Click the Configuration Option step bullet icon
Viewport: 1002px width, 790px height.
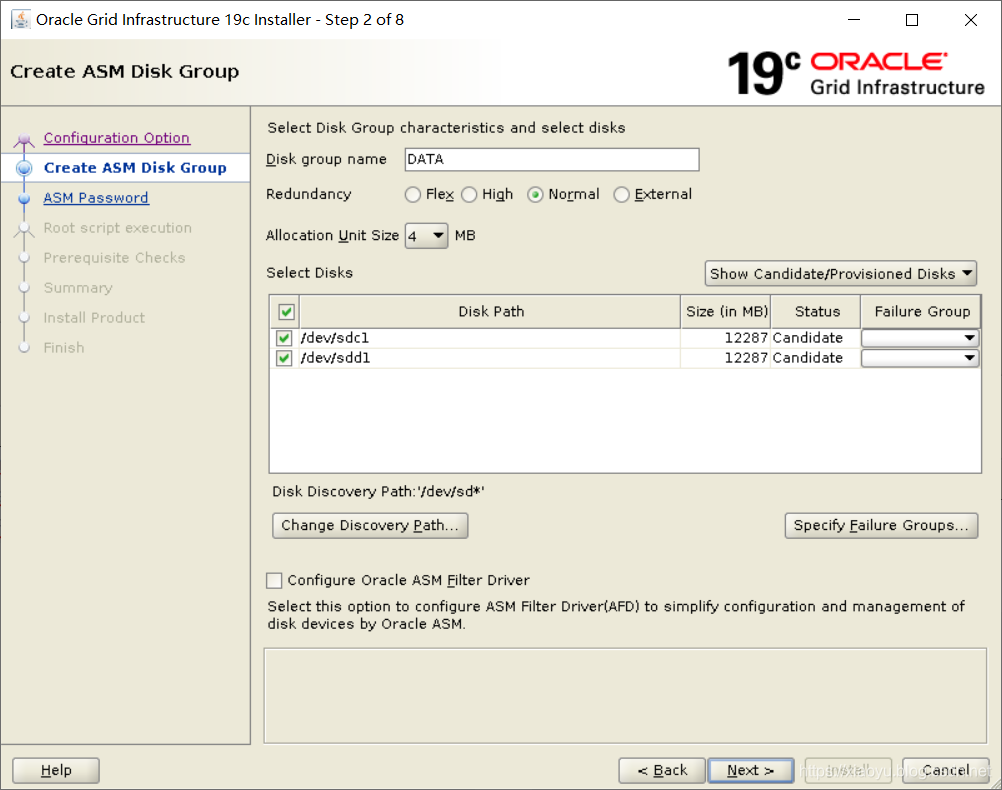click(x=24, y=139)
